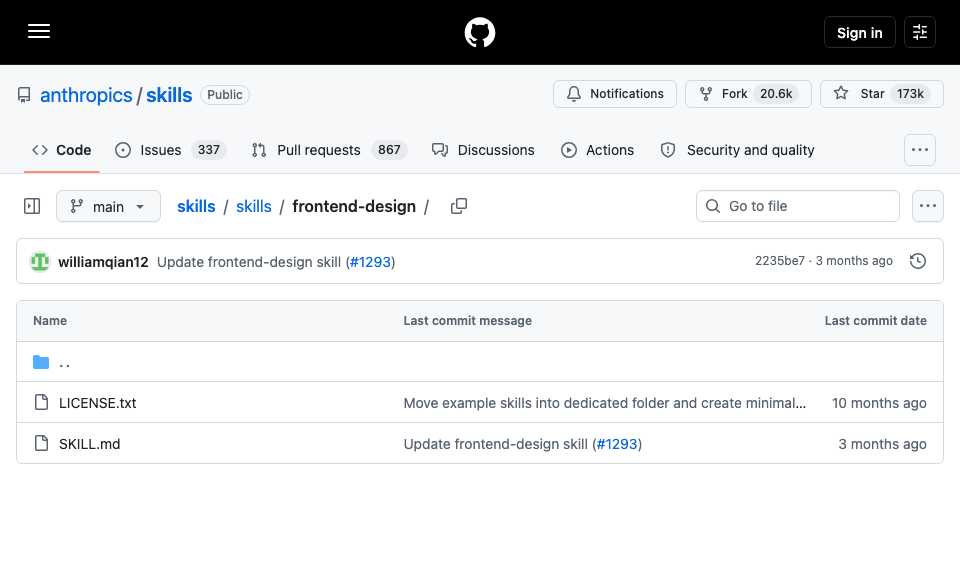Screen dimensions: 960x570
Task: Sign in to GitHub
Action: tap(860, 32)
